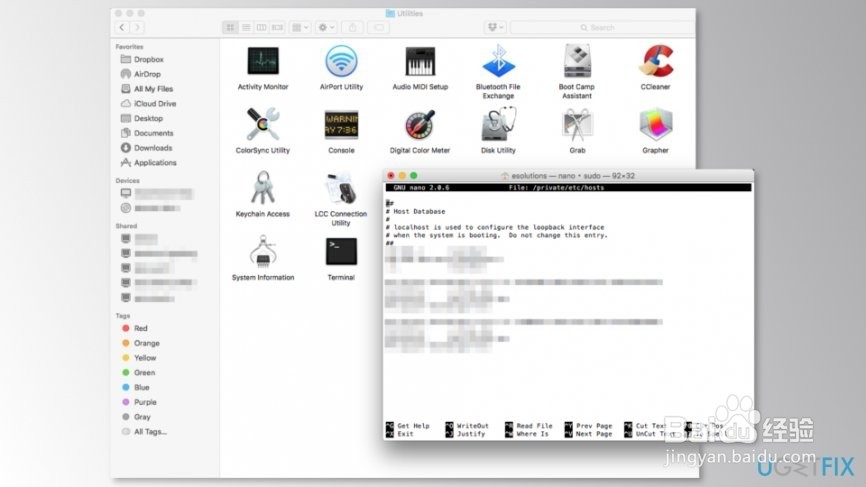Screen dimensions: 866x487
Task: Click the Finder share button
Action: point(352,27)
